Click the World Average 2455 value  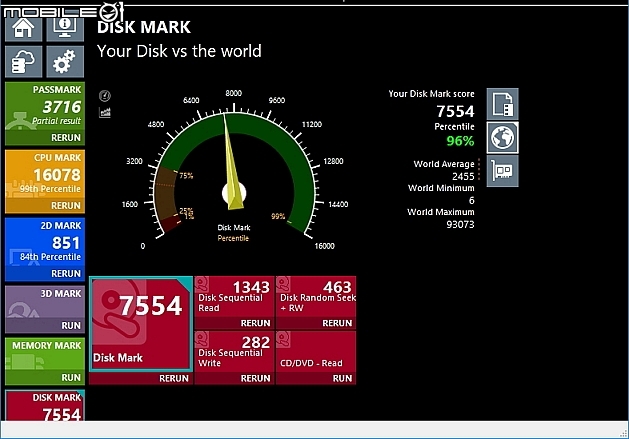(x=463, y=176)
